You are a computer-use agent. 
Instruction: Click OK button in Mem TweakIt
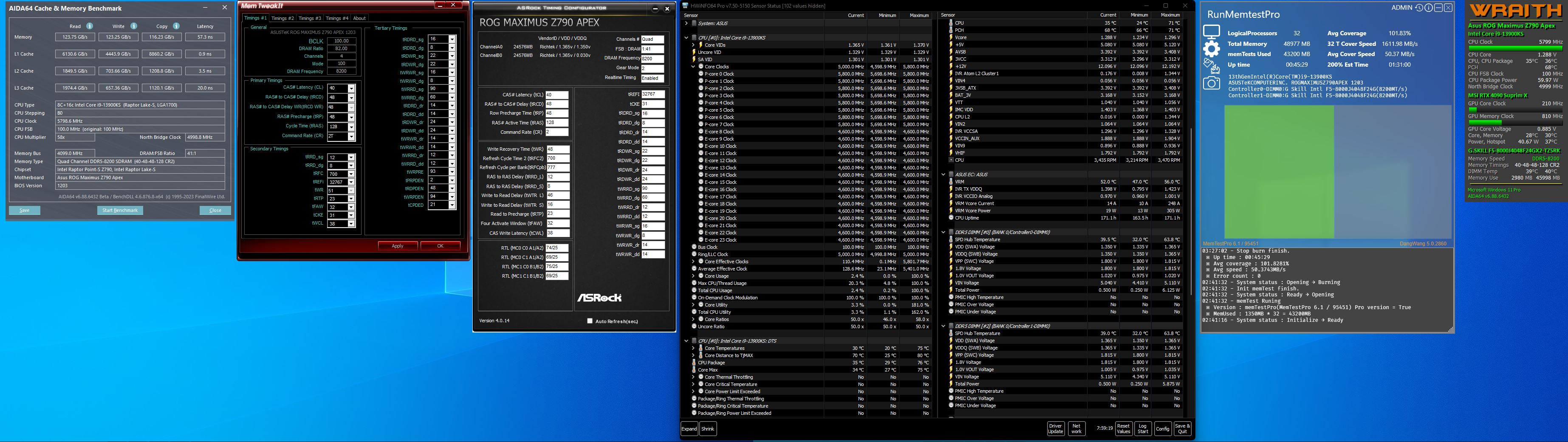coord(440,246)
